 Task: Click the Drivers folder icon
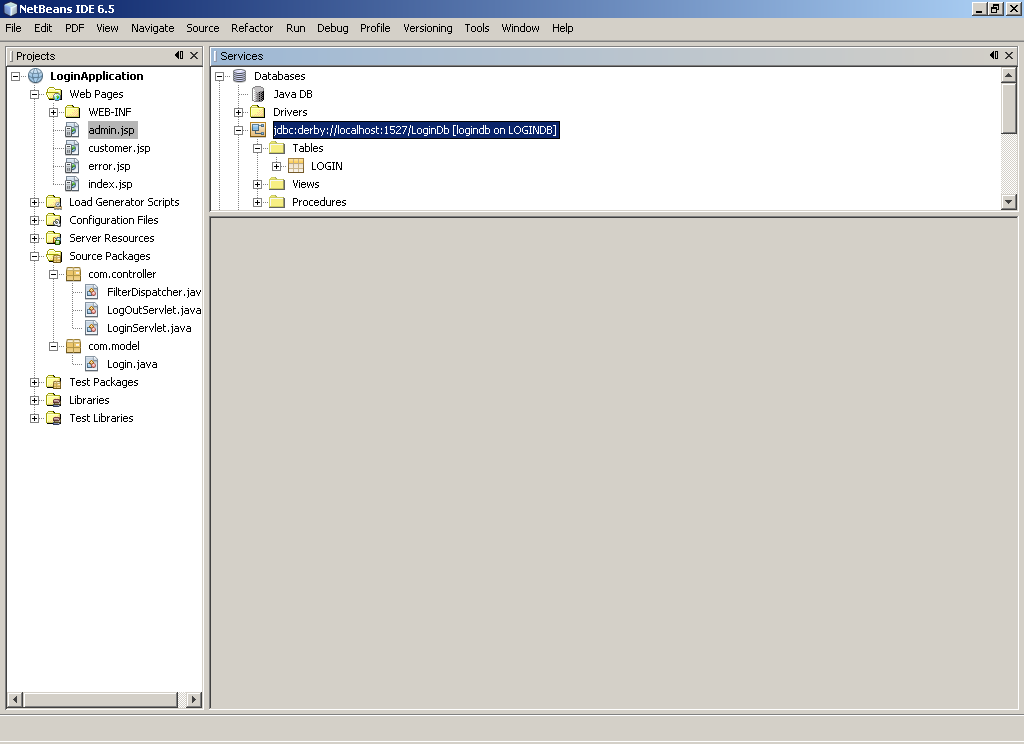[257, 112]
